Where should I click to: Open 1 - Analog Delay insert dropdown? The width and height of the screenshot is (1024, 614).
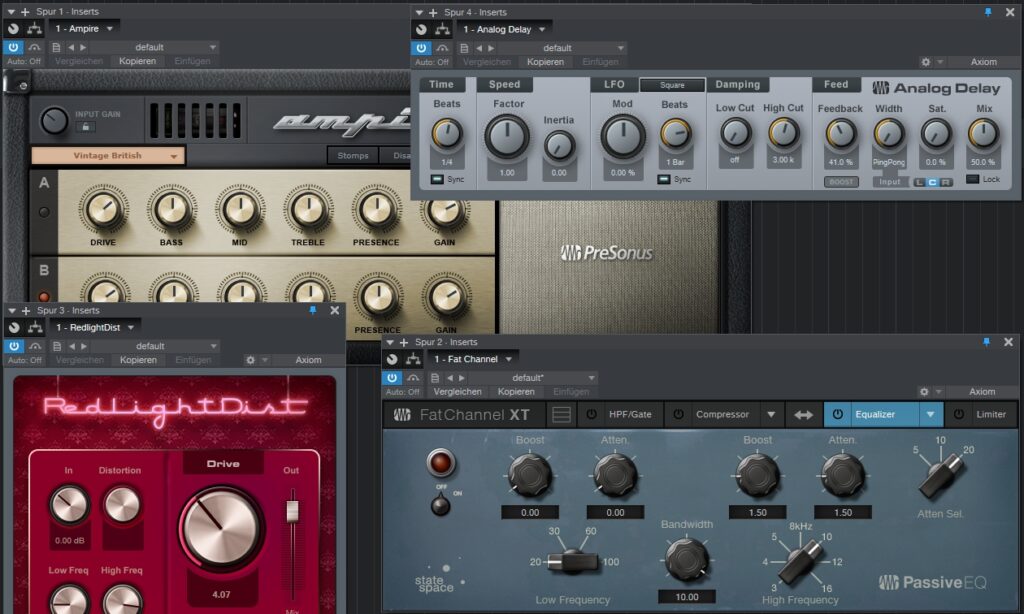(x=542, y=29)
